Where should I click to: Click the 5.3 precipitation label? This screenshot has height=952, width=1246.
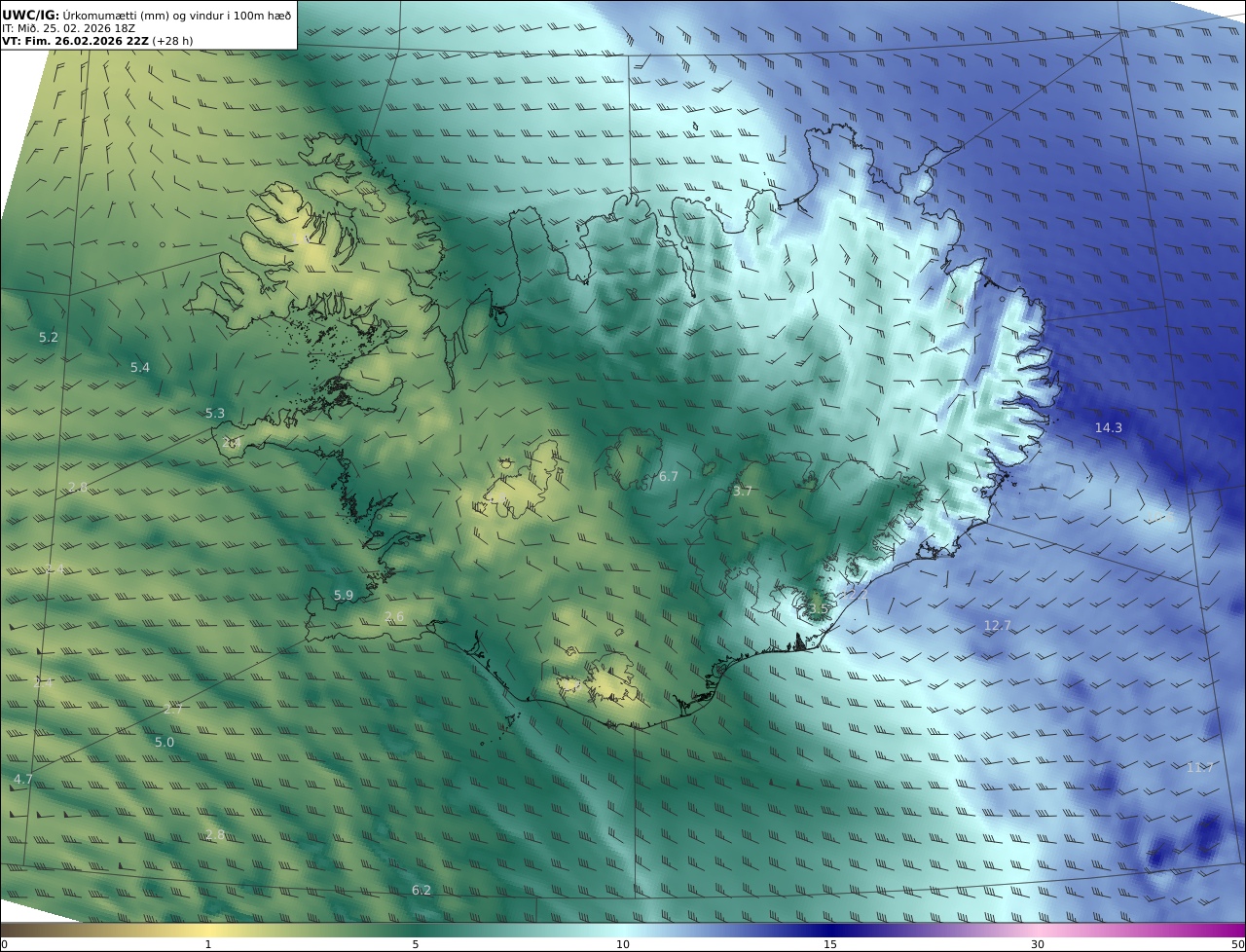click(x=215, y=414)
